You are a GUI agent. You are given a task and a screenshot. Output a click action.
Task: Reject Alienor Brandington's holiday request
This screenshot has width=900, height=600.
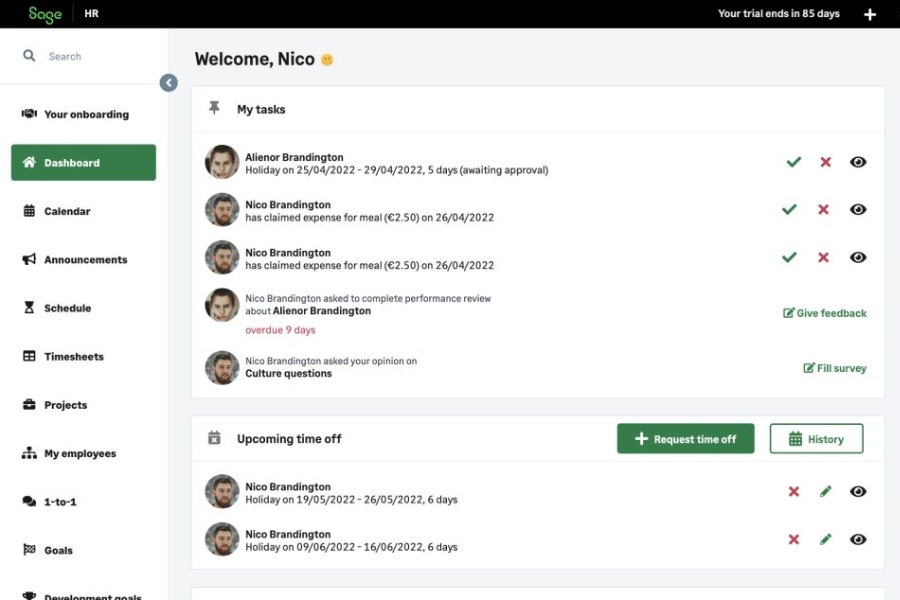click(825, 162)
